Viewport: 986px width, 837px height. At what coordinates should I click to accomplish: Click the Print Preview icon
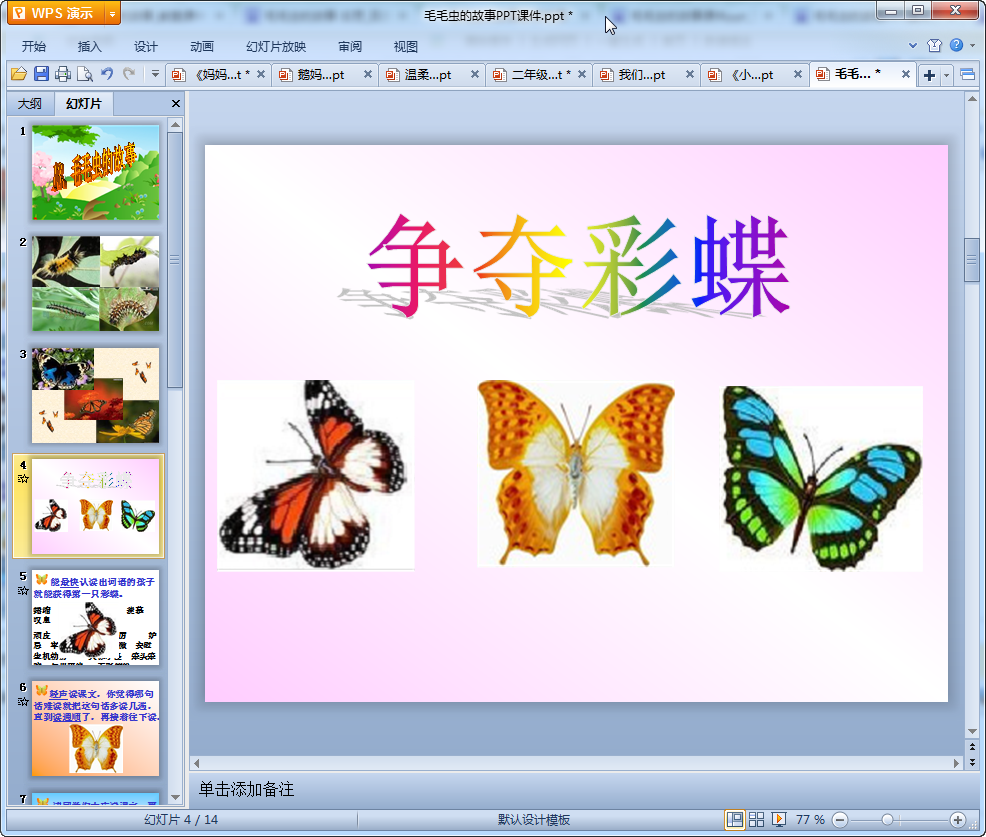85,74
